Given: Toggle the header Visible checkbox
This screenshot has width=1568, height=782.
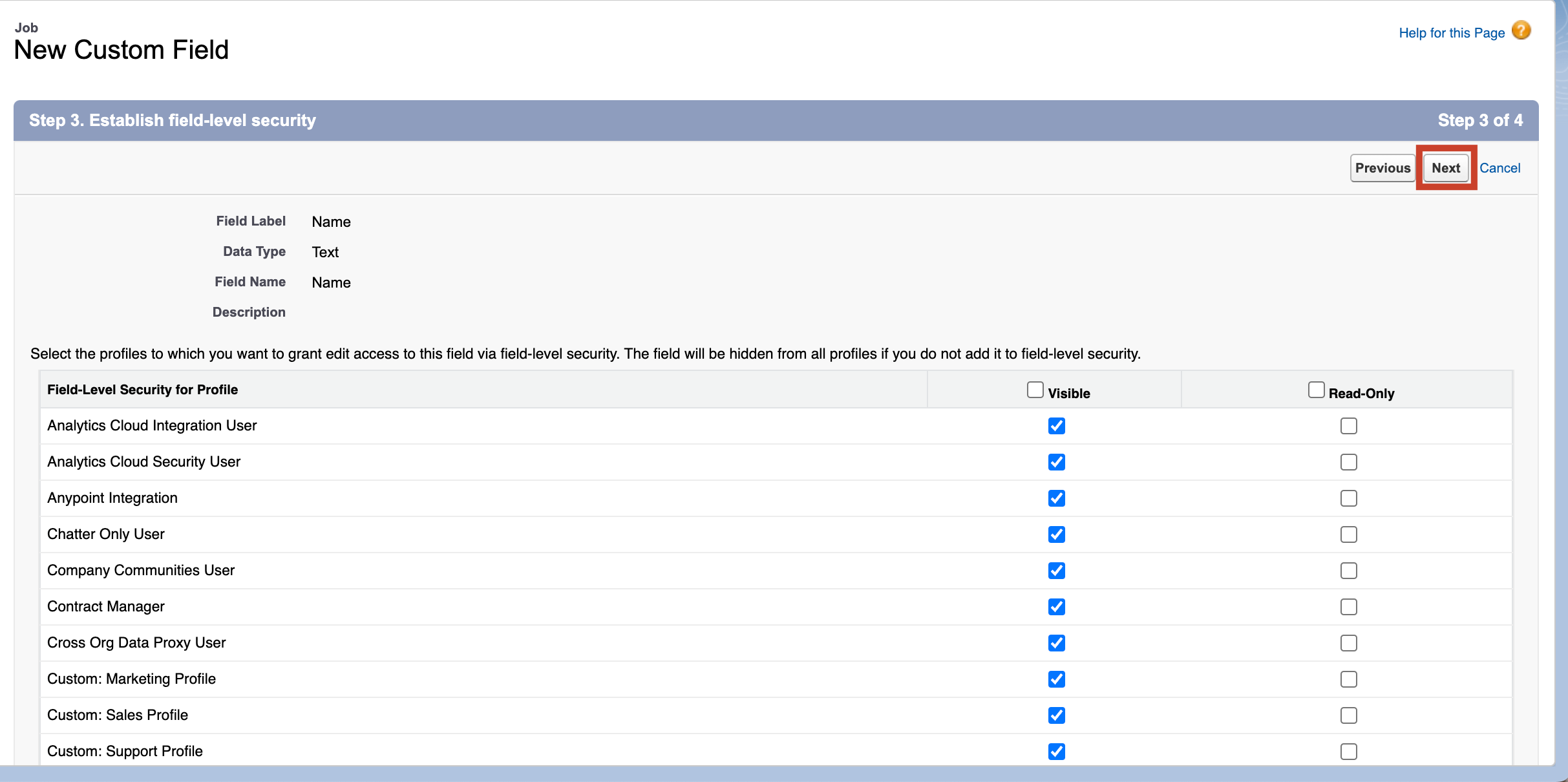Looking at the screenshot, I should [x=1035, y=388].
